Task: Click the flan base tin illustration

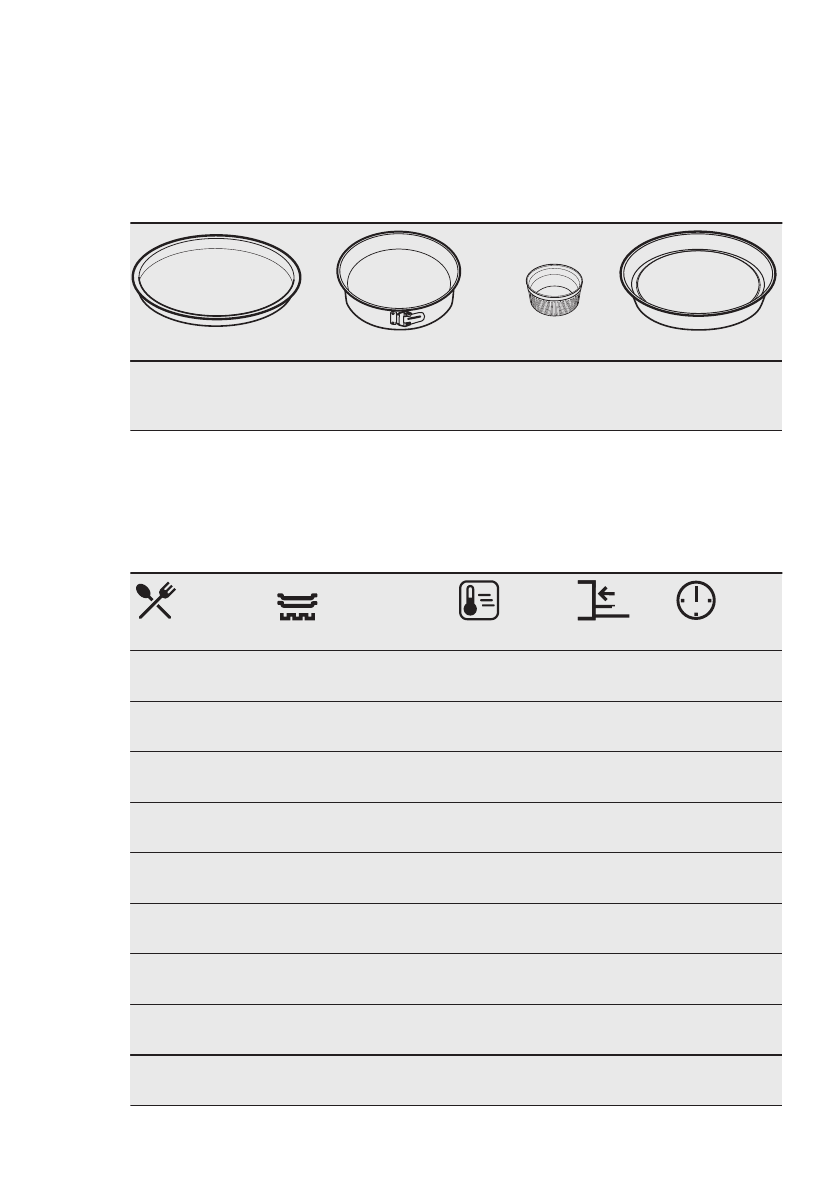Action: (x=698, y=280)
